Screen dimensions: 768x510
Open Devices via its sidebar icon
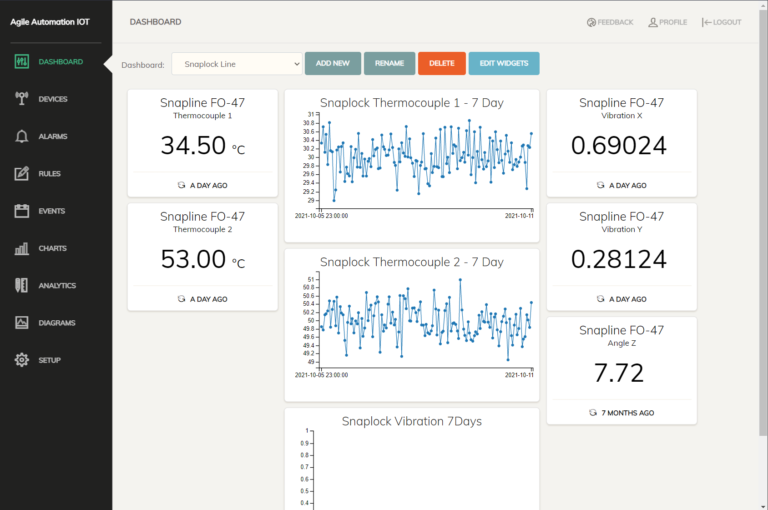point(22,99)
